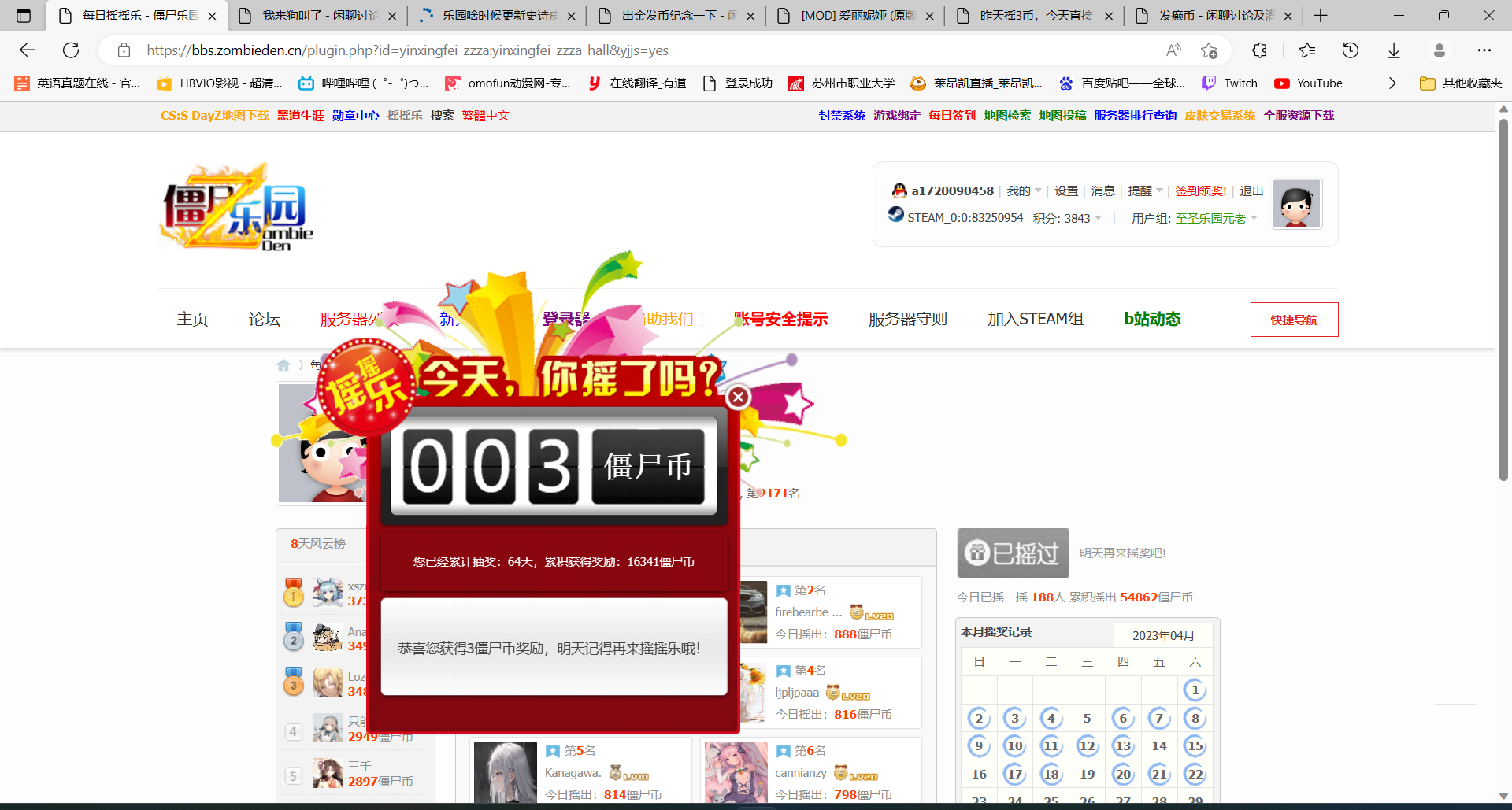Go back to previous page
1512x810 pixels.
(x=28, y=50)
